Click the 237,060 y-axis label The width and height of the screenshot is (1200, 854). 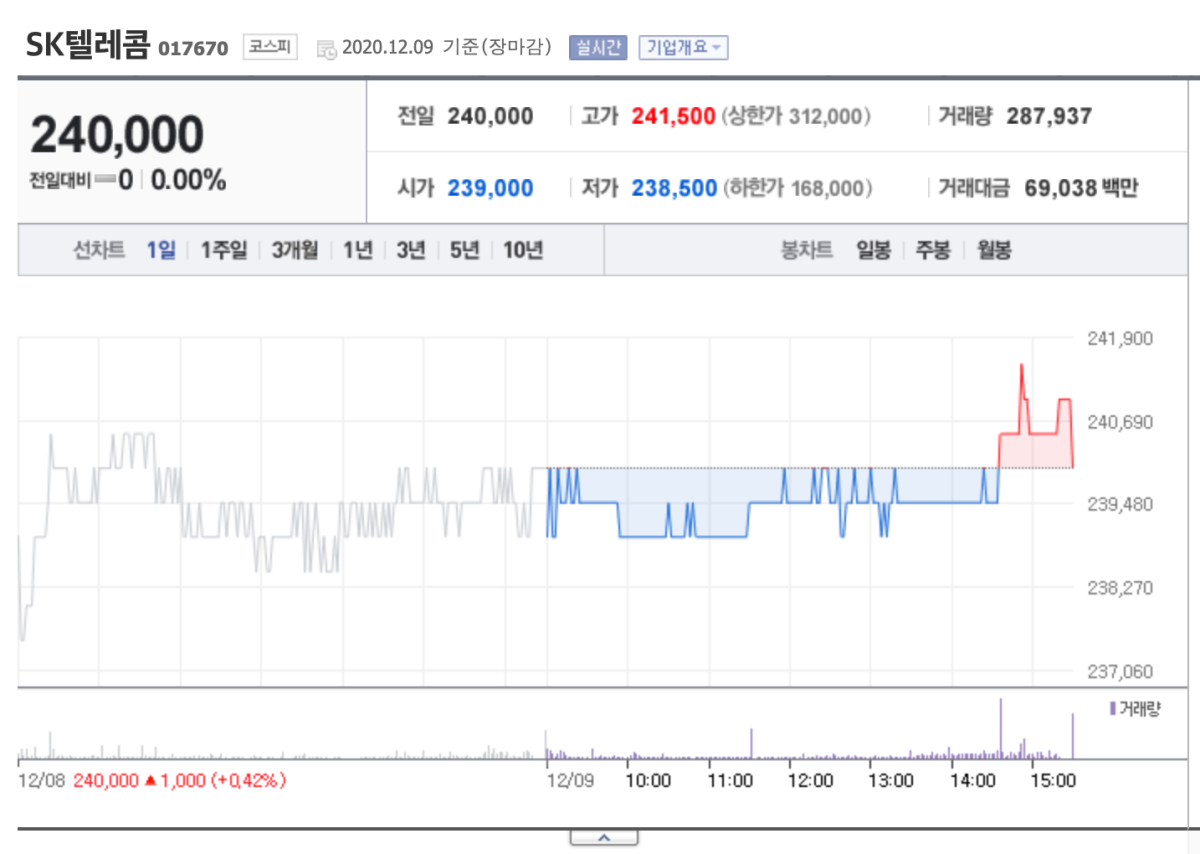click(x=1119, y=671)
